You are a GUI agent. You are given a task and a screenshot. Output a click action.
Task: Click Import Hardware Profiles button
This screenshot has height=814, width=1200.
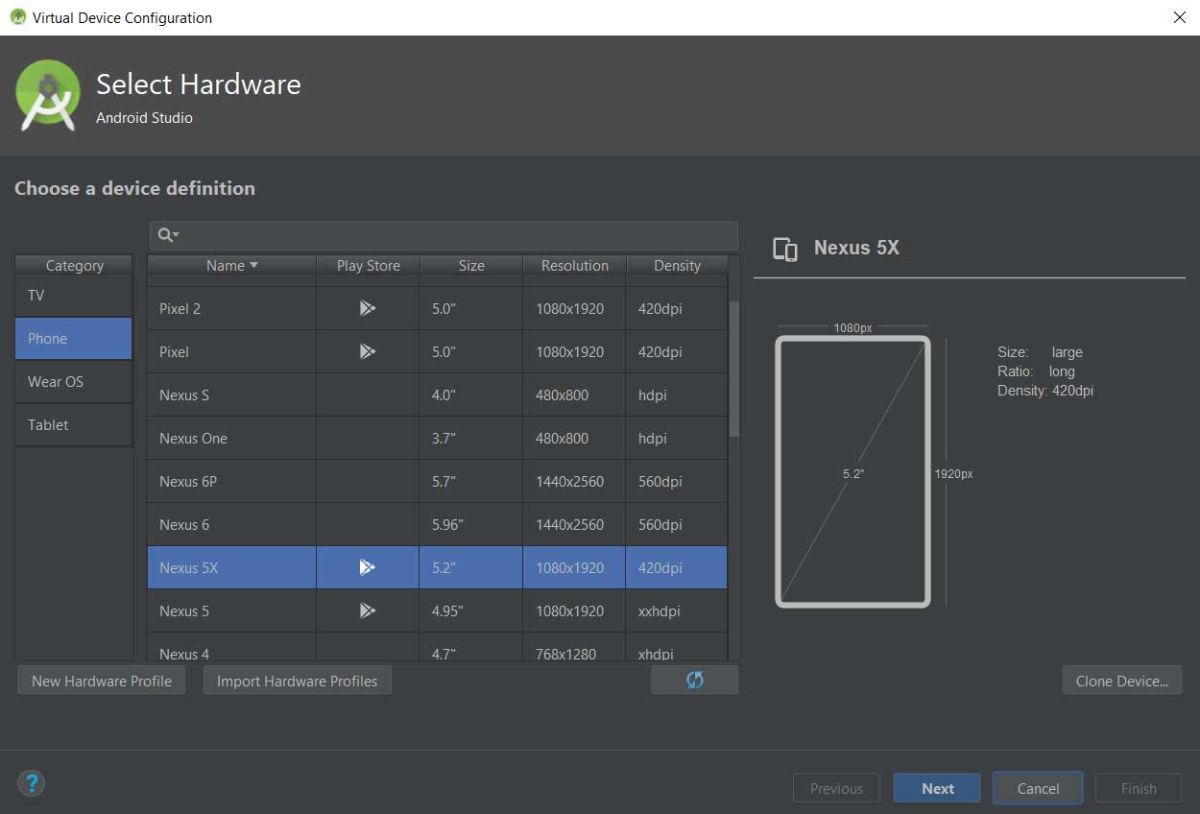[297, 681]
